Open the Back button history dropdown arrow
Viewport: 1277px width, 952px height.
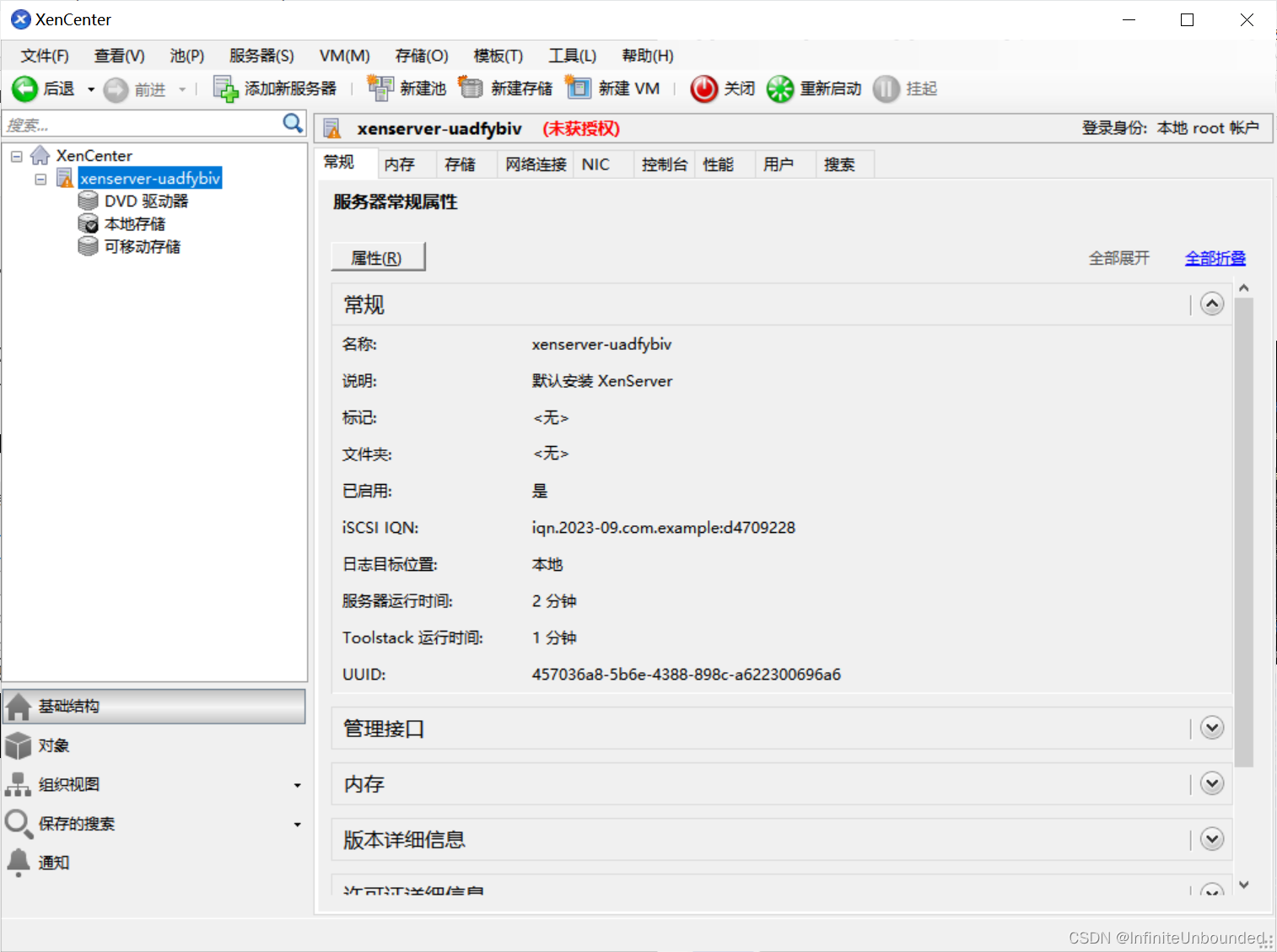(x=90, y=89)
